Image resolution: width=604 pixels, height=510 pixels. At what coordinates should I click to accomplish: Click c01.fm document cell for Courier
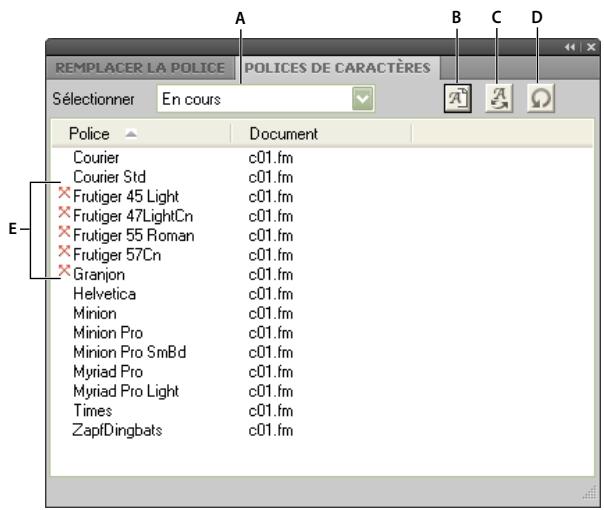click(271, 158)
